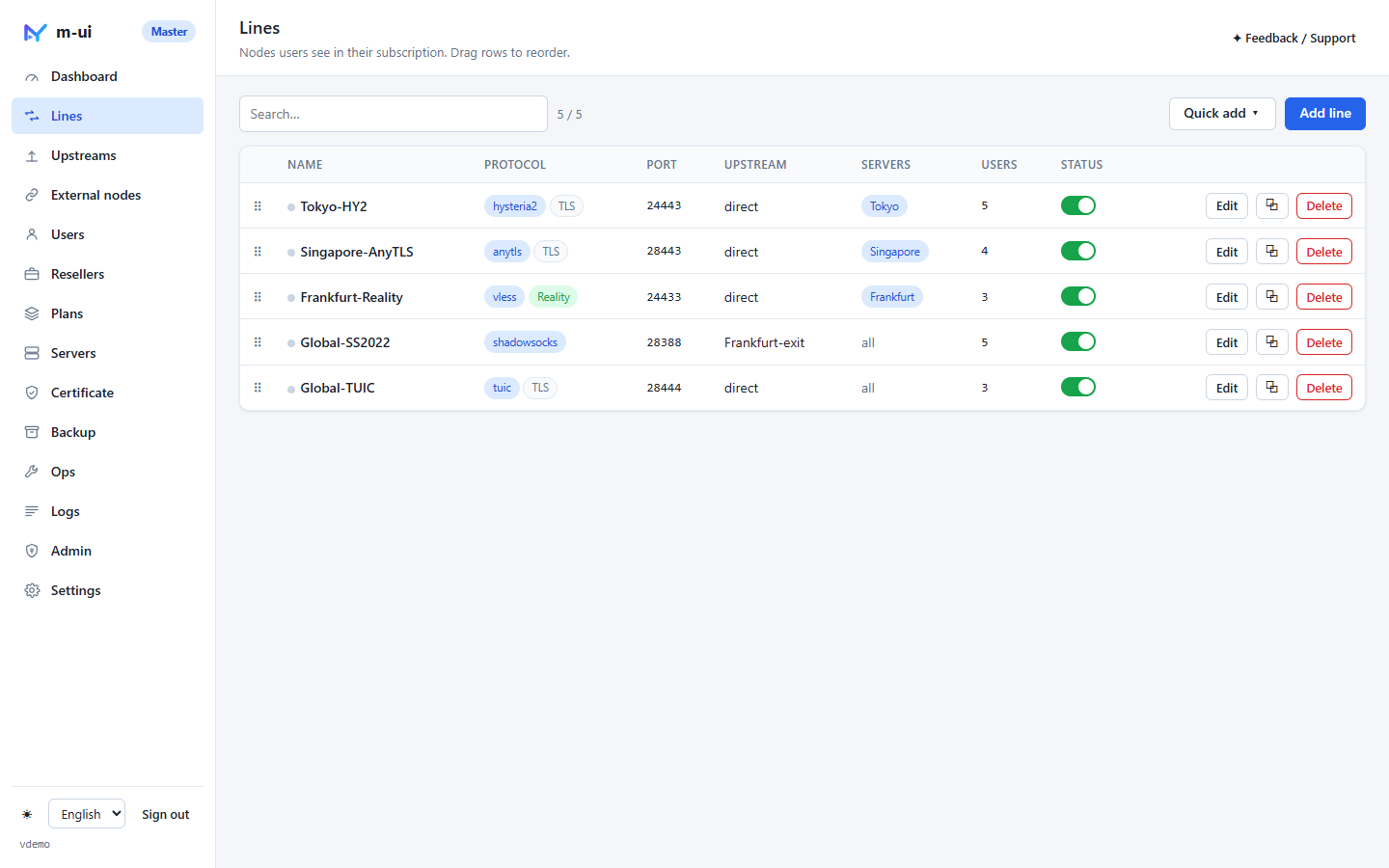This screenshot has height=868, width=1389.
Task: Open the Admin page
Action: coord(107,551)
